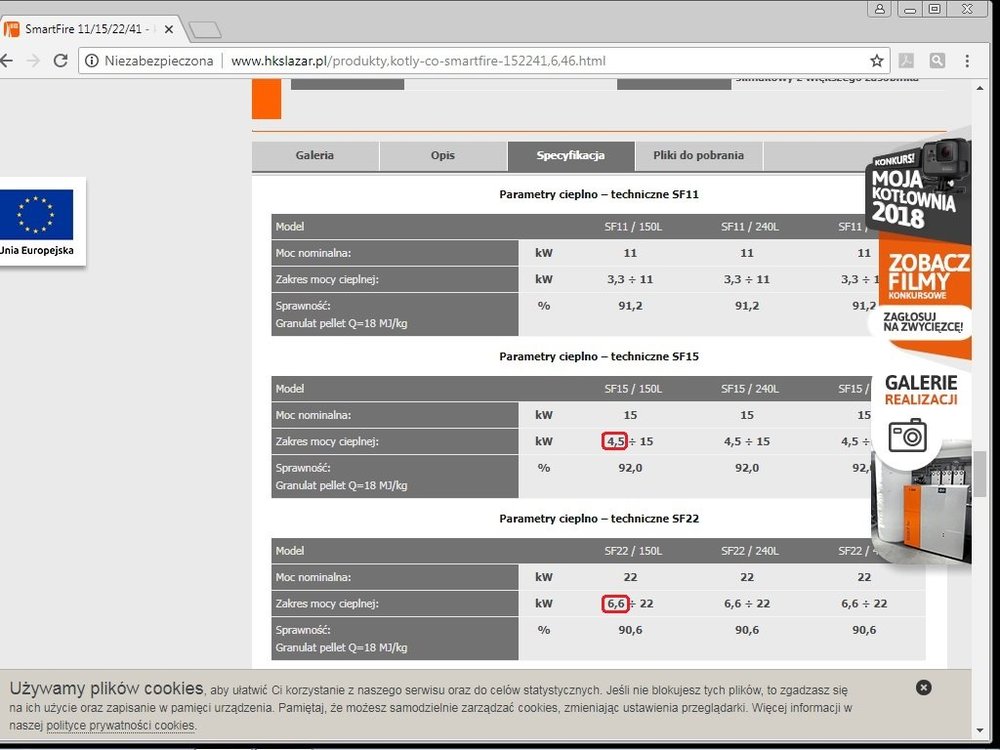Click the magnifier extension icon in the toolbar

pyautogui.click(x=937, y=61)
